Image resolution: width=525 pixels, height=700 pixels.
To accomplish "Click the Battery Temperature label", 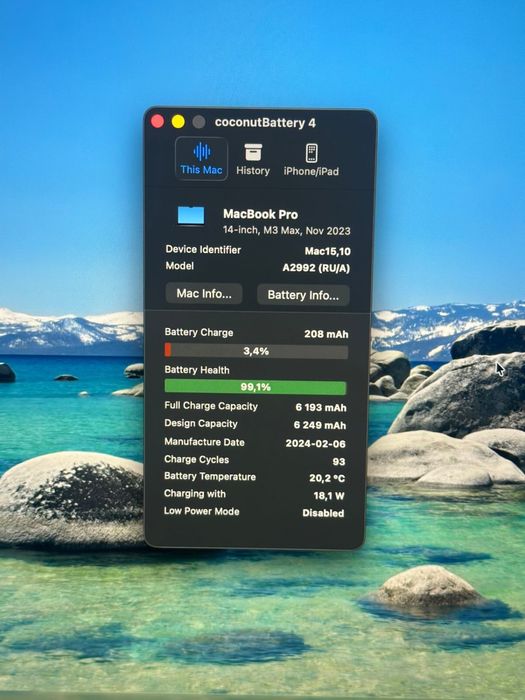I will (x=210, y=476).
